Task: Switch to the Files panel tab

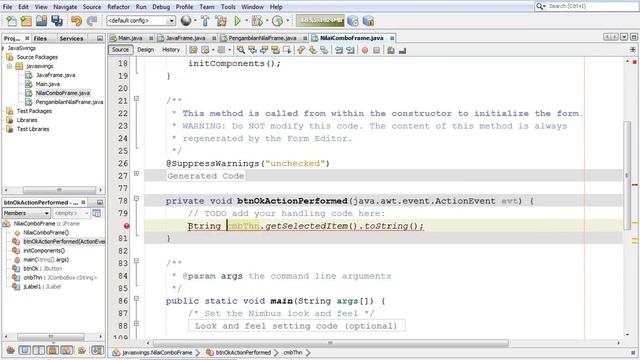Action: pos(40,38)
